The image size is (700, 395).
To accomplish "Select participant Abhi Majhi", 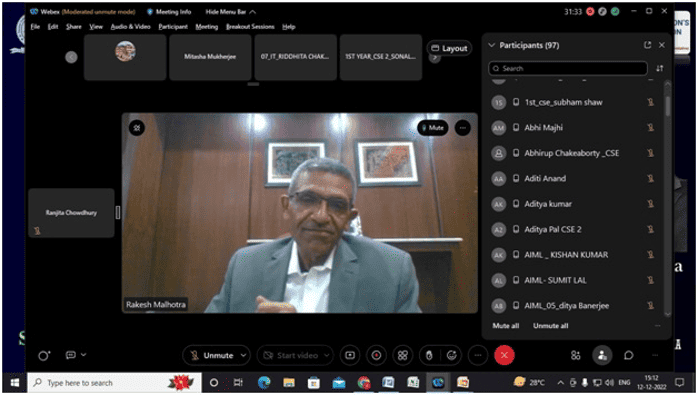I will click(573, 128).
